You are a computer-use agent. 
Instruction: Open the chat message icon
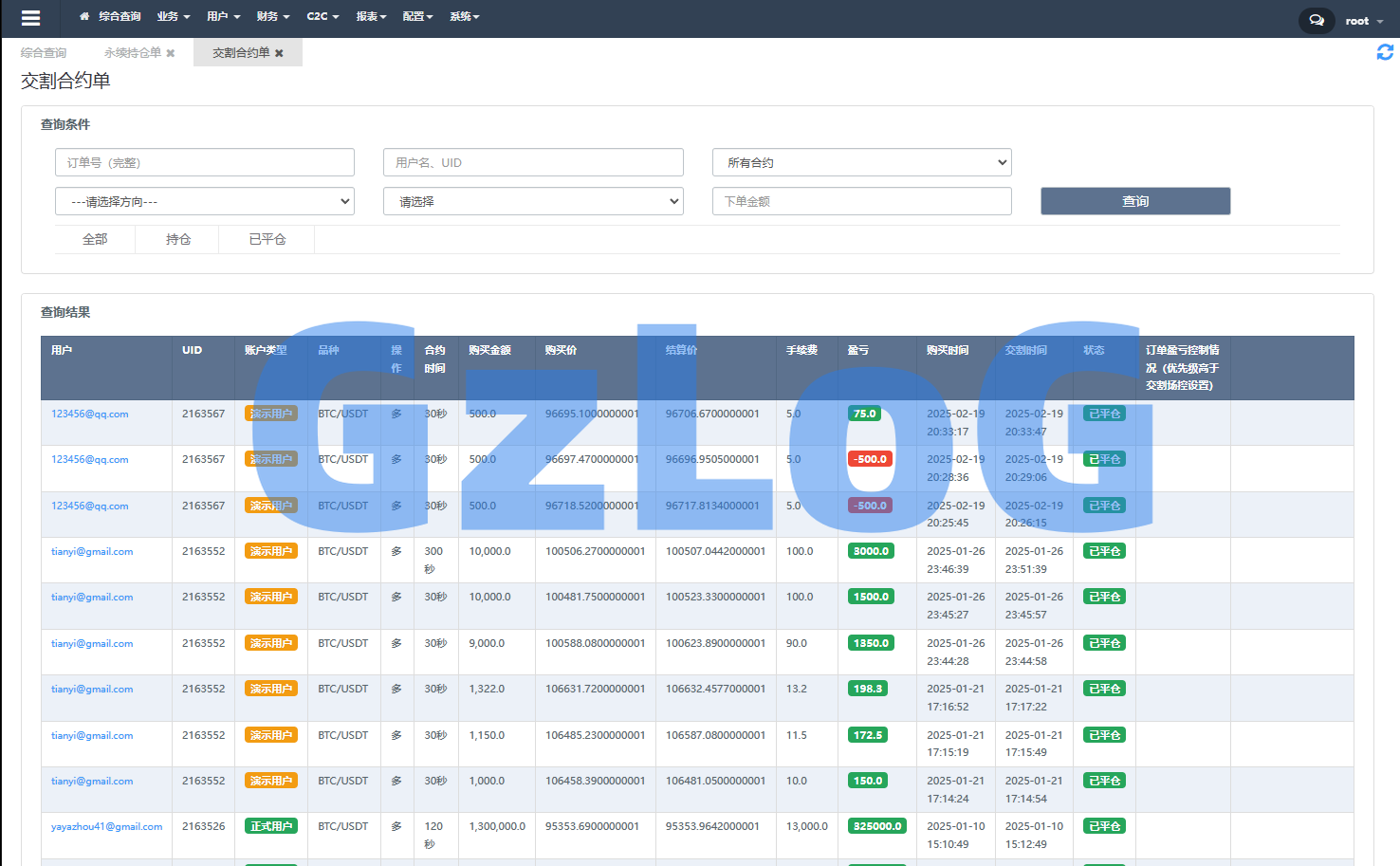click(1316, 20)
